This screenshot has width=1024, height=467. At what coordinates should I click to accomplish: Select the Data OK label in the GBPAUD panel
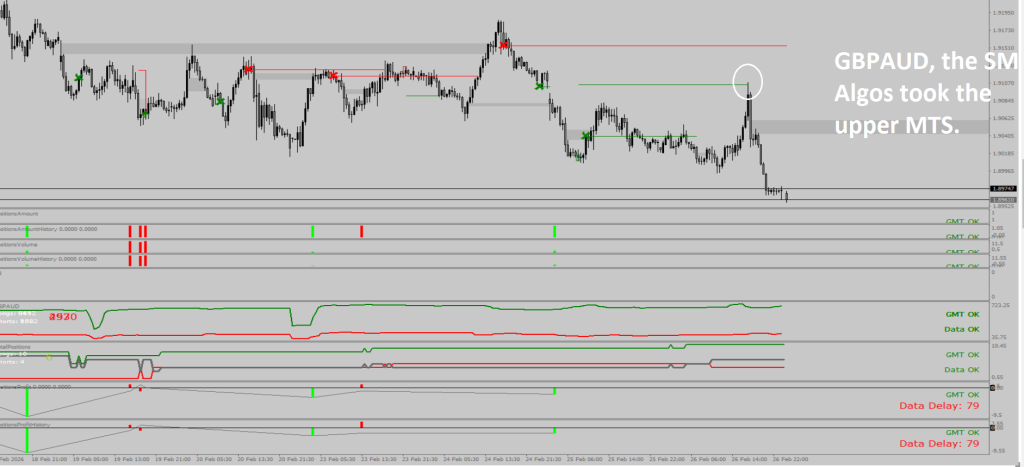(x=961, y=329)
